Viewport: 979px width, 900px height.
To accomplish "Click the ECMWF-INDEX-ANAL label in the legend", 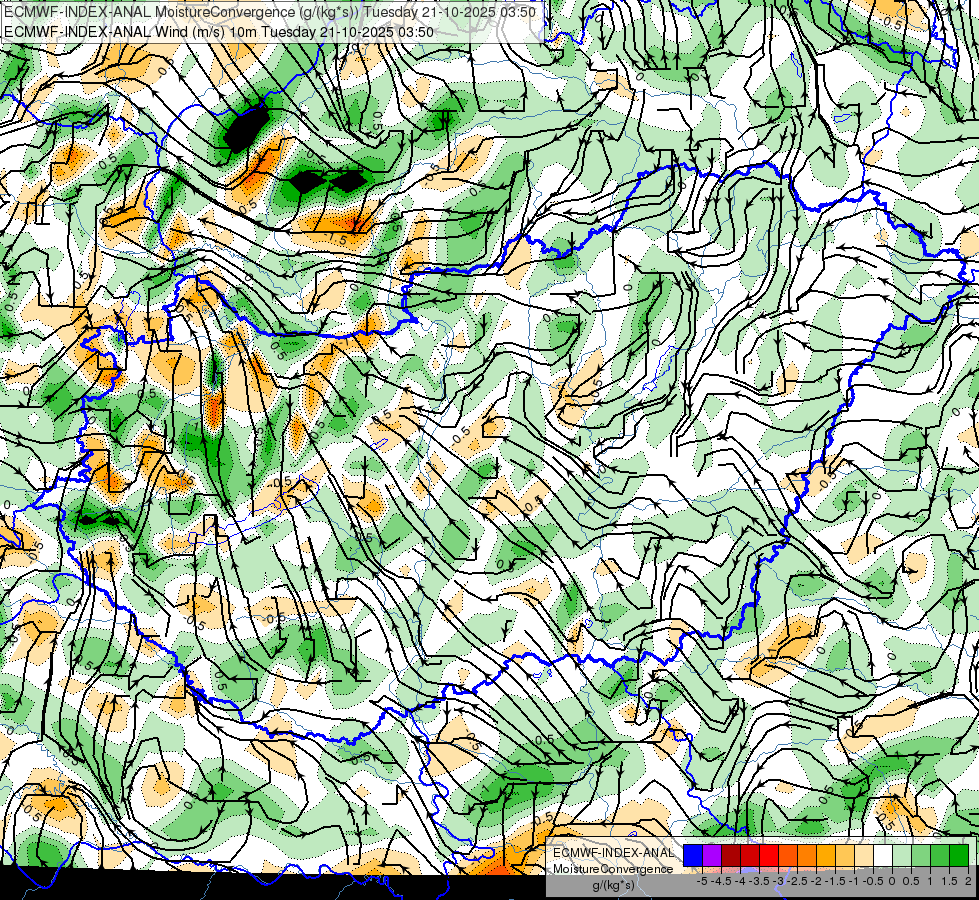I will (614, 853).
